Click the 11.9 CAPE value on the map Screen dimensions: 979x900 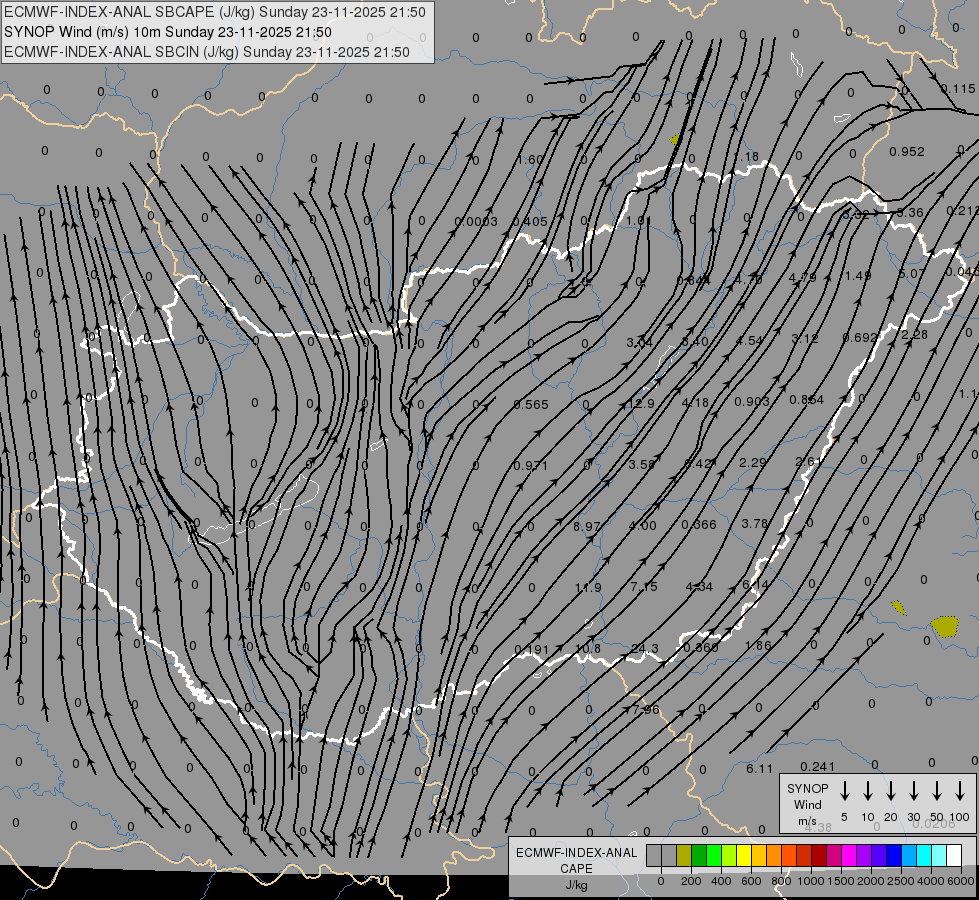(x=588, y=587)
